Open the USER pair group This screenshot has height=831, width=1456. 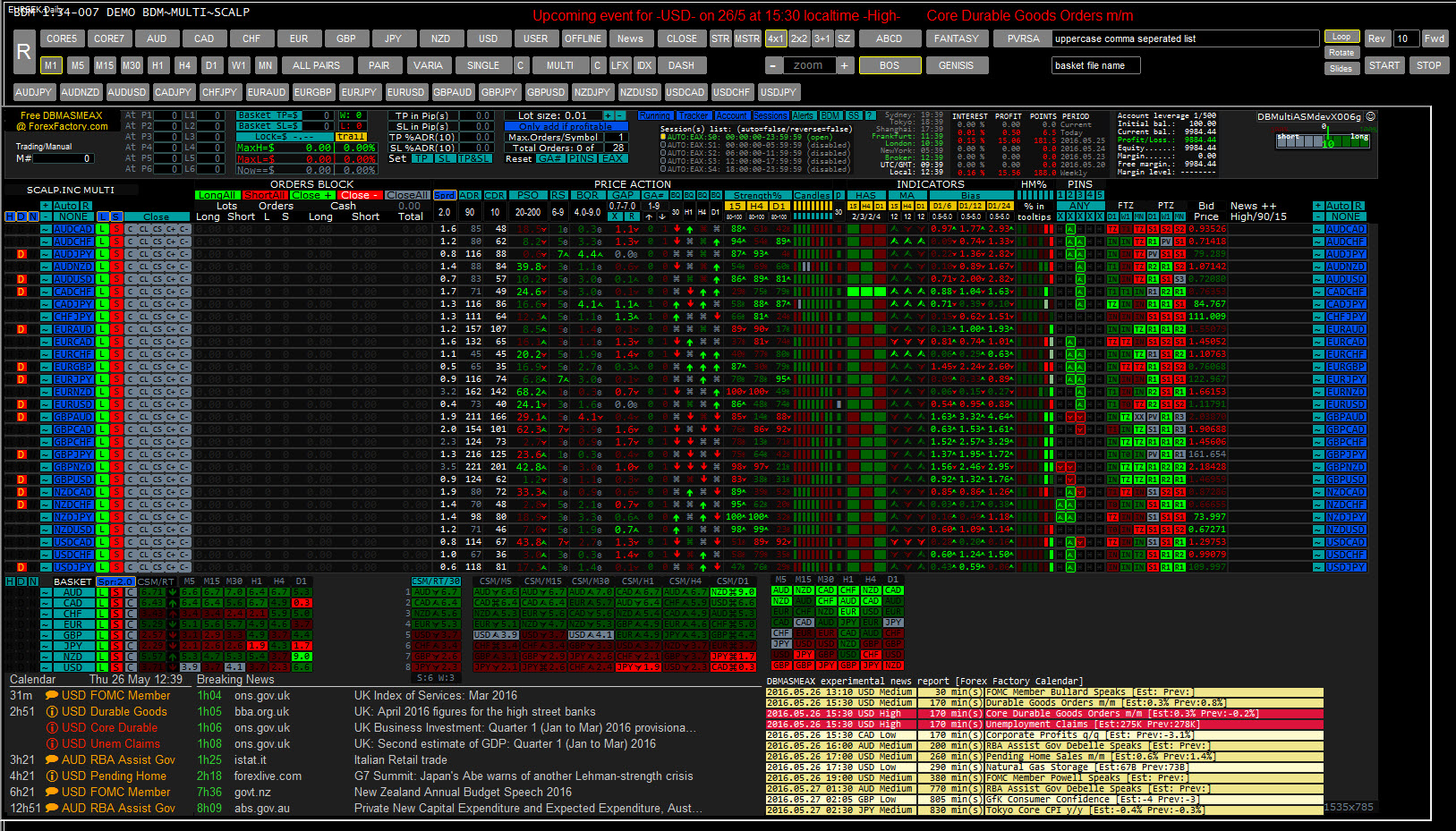click(x=536, y=38)
